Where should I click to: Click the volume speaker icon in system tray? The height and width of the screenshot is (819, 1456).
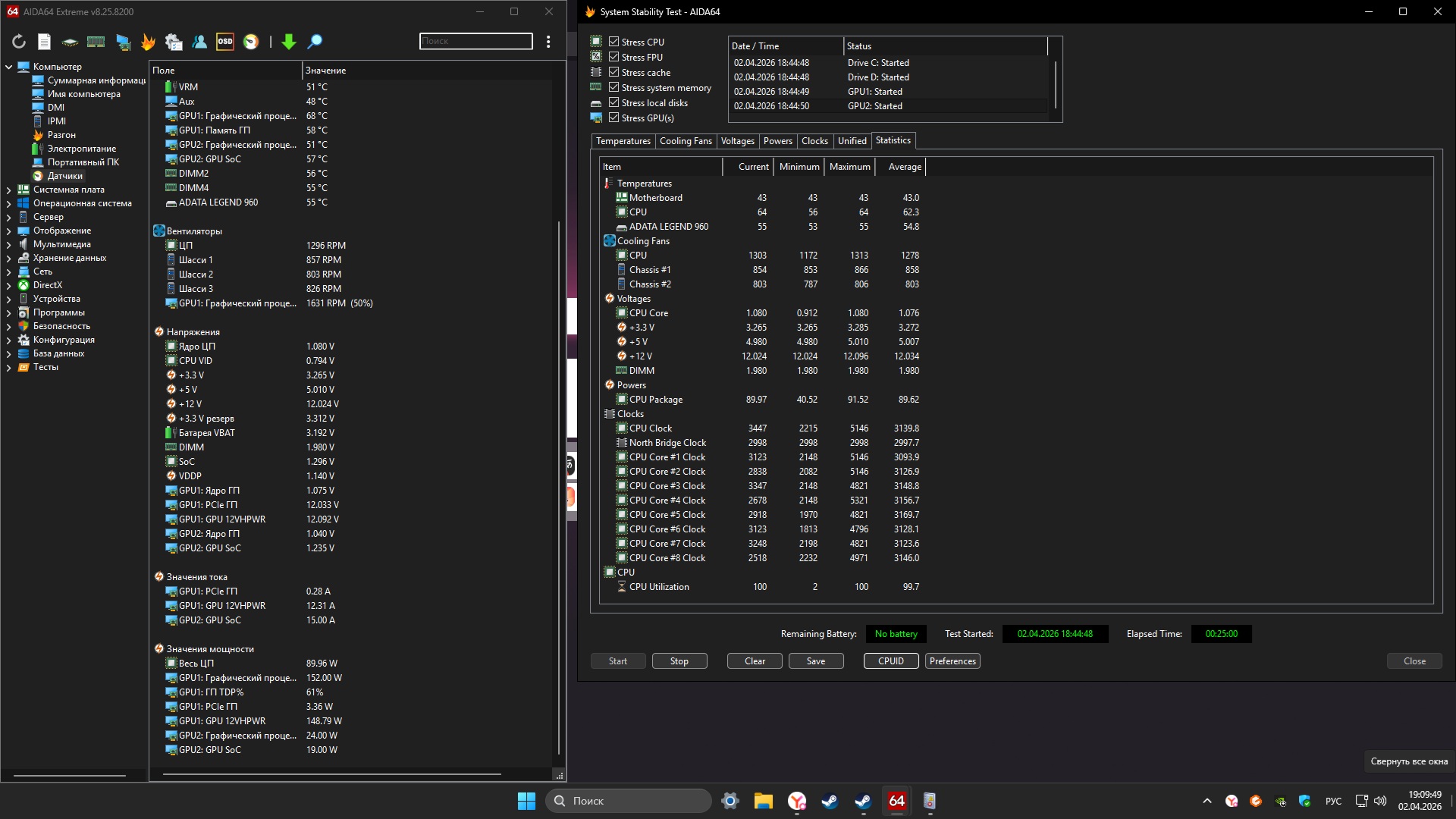pos(1380,801)
